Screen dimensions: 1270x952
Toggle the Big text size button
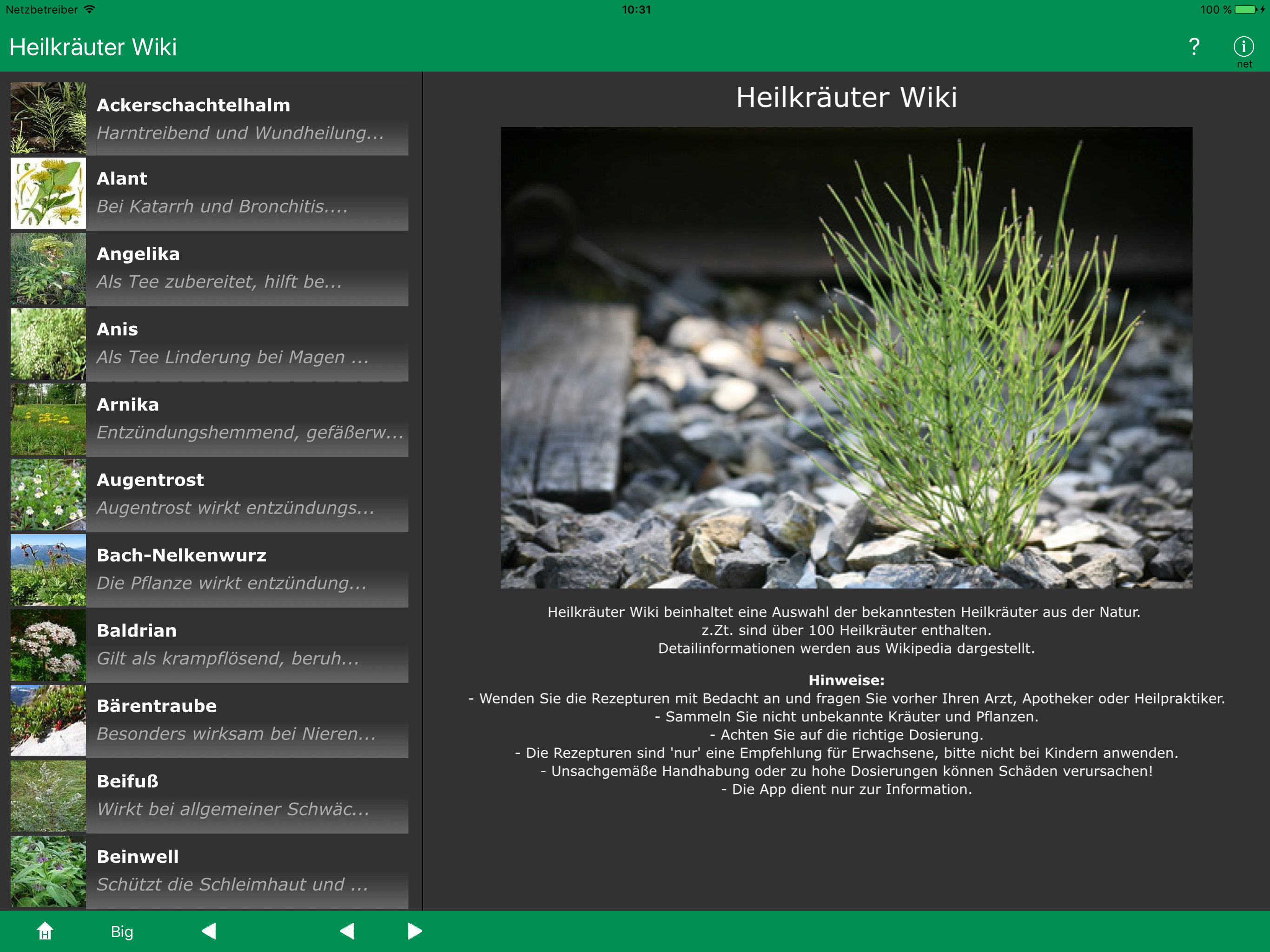point(122,932)
